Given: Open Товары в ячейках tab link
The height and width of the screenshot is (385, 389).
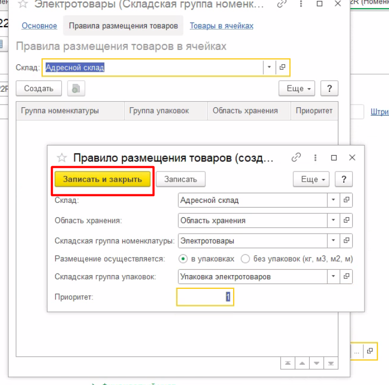Looking at the screenshot, I should (x=222, y=26).
